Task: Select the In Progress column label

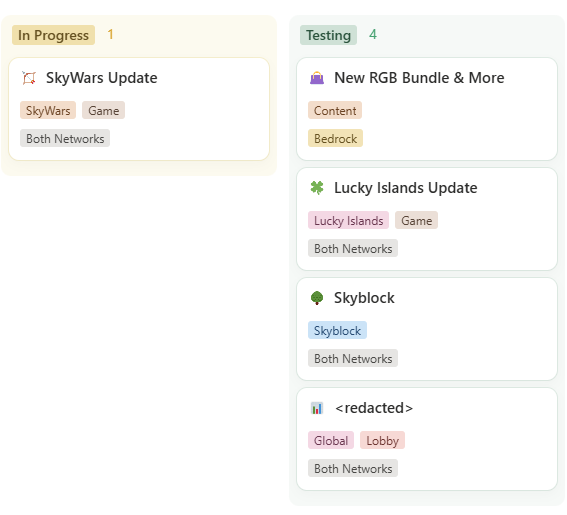Action: [54, 35]
